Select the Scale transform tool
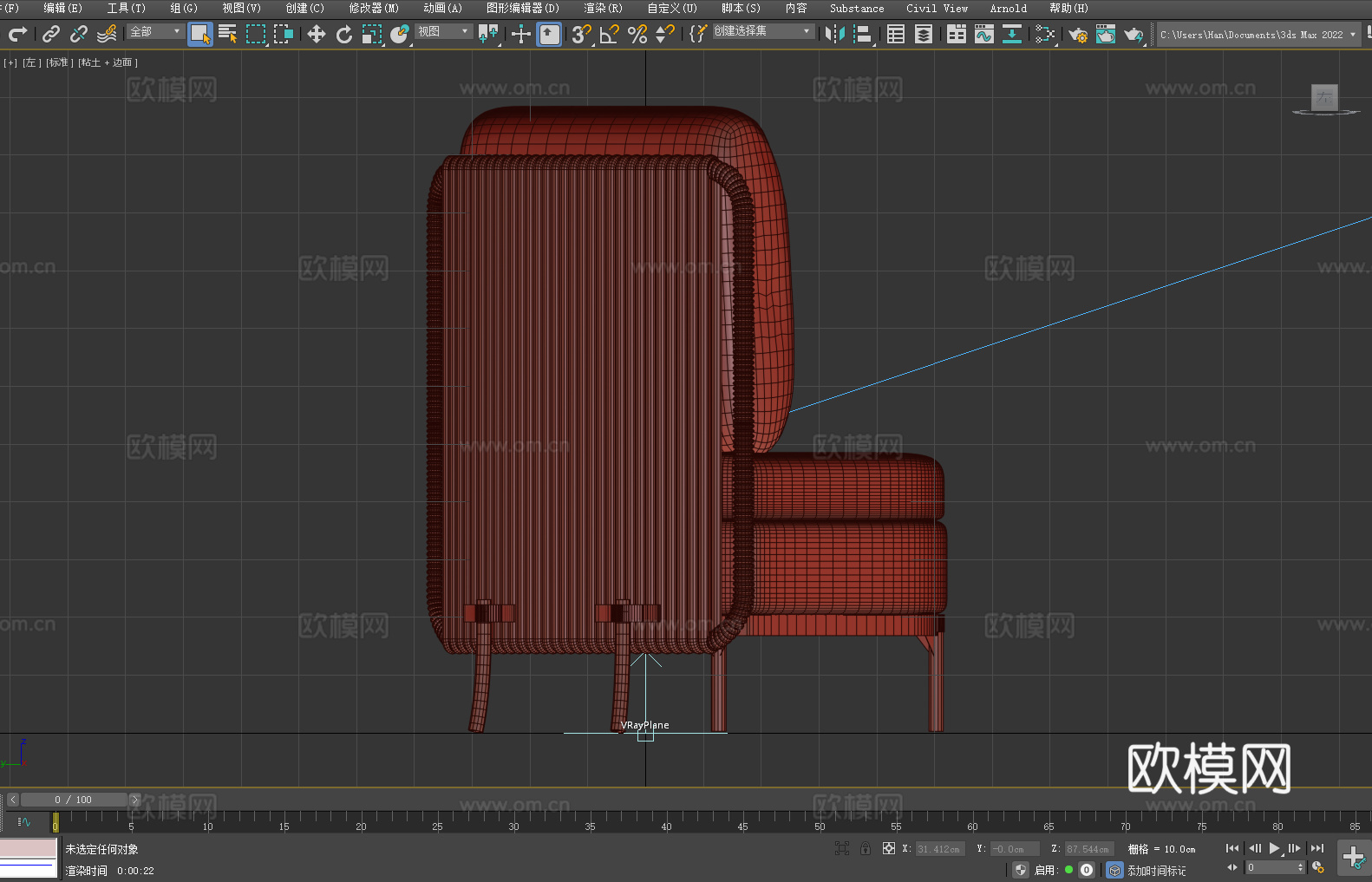 click(372, 34)
